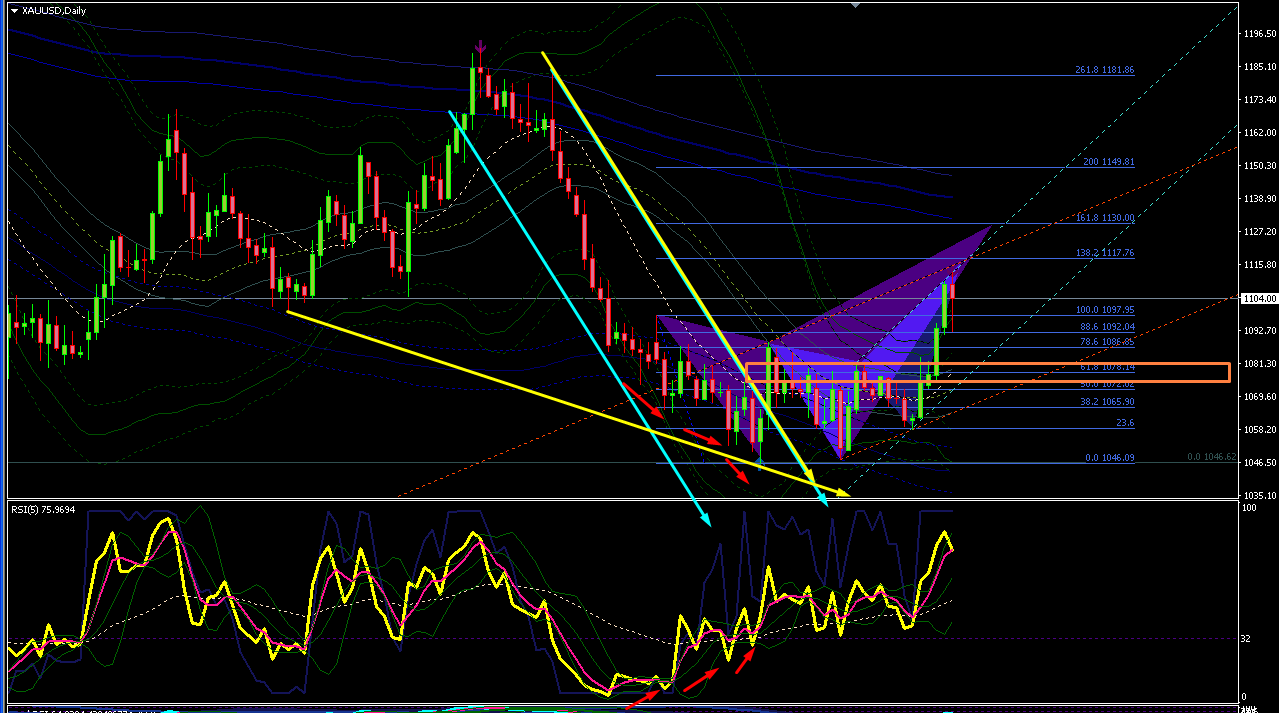Select the RSI(5) 75.9694 indicator label

click(42, 509)
